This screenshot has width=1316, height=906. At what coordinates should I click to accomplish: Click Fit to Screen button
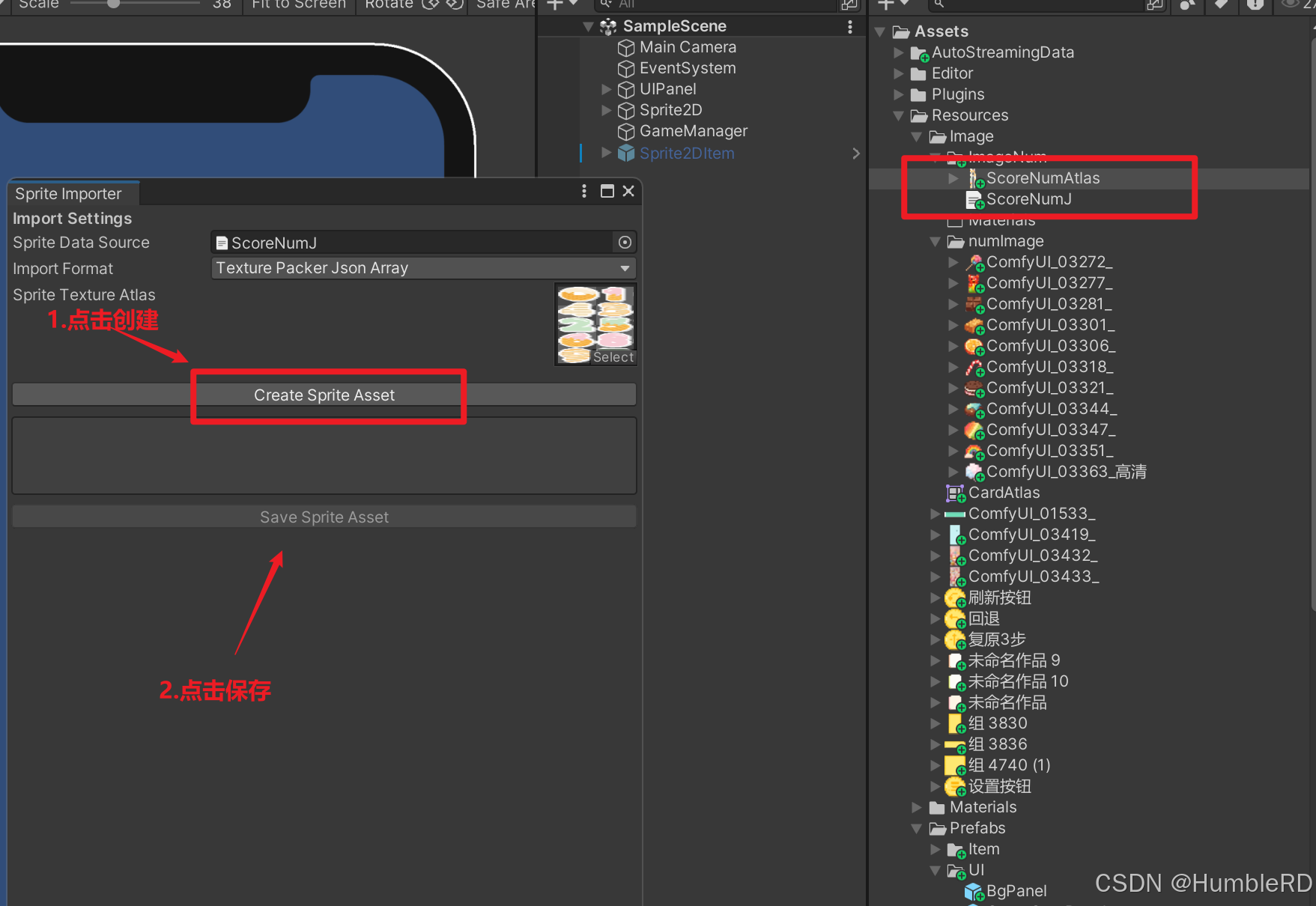point(299,4)
